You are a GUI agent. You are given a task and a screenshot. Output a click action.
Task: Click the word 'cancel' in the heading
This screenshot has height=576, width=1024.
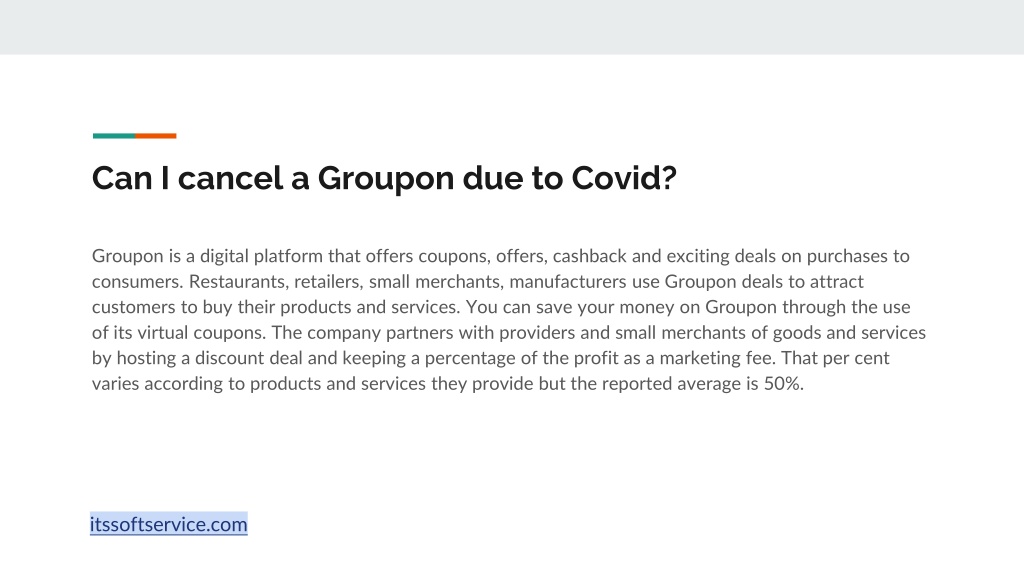pyautogui.click(x=231, y=178)
